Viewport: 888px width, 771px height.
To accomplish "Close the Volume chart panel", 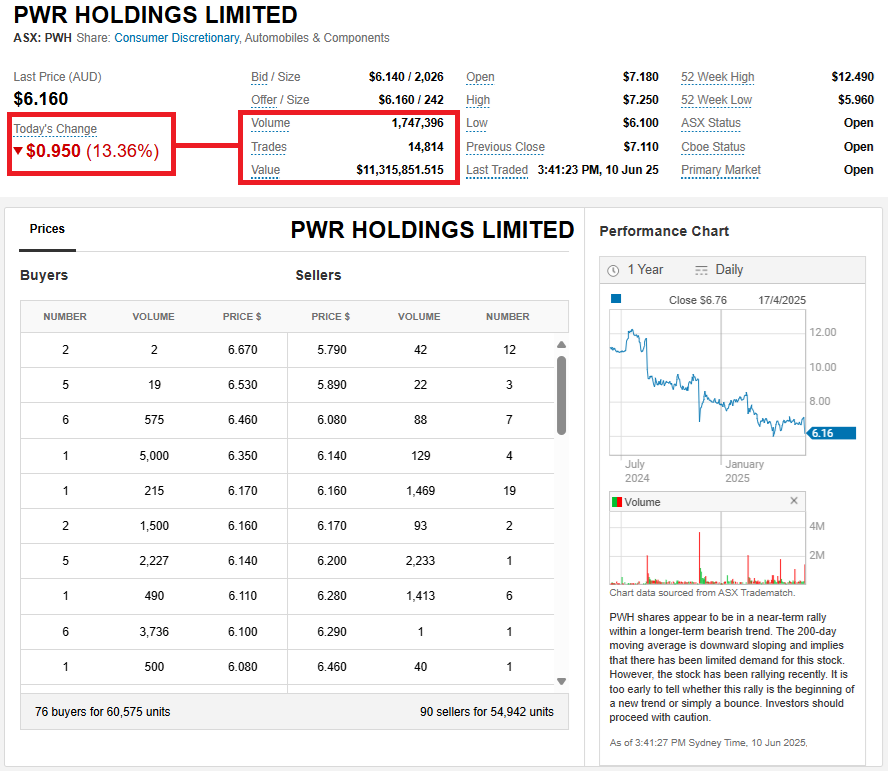I will tap(794, 501).
